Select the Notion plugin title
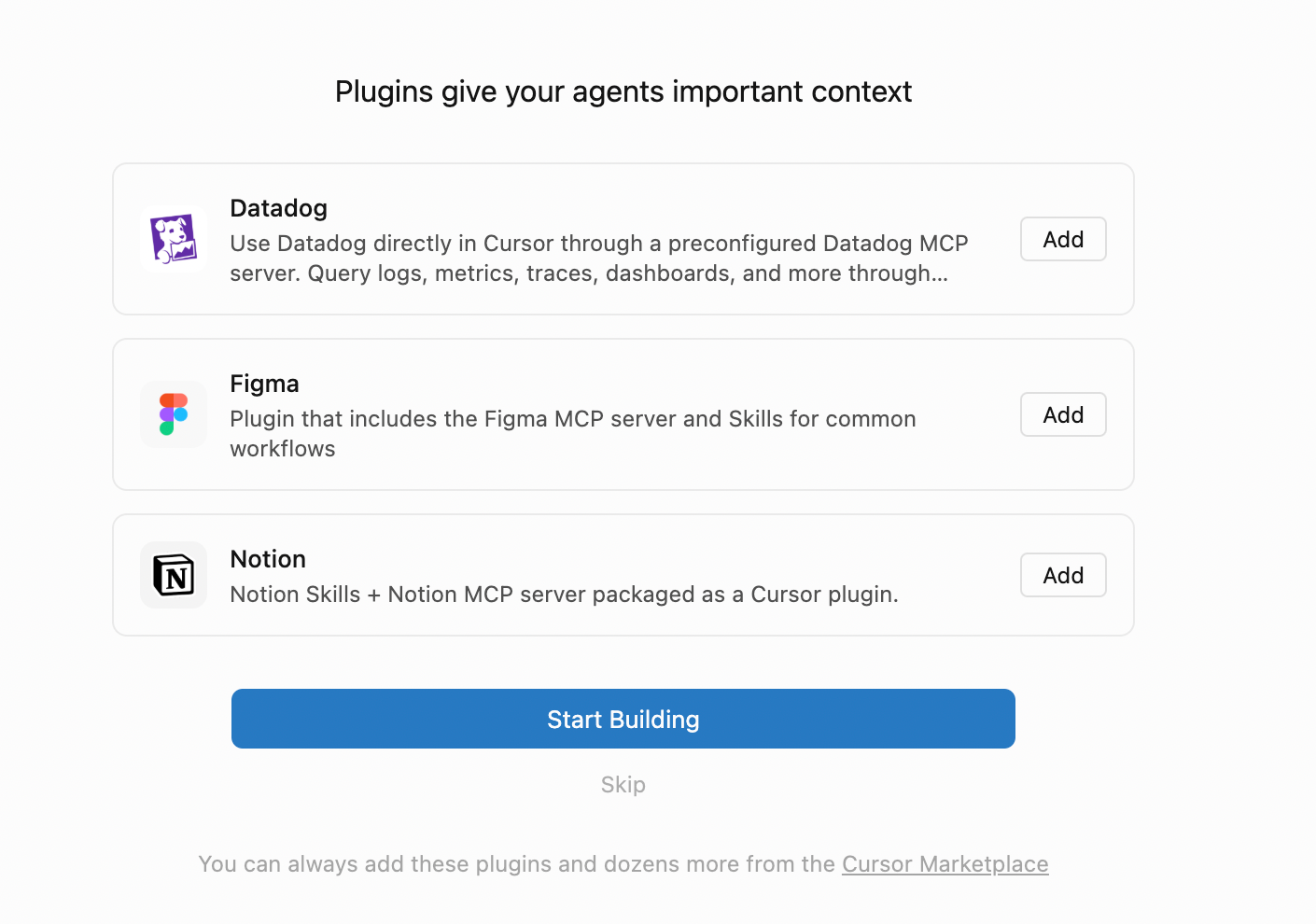Screen dimensions: 1316x924 coord(268,559)
